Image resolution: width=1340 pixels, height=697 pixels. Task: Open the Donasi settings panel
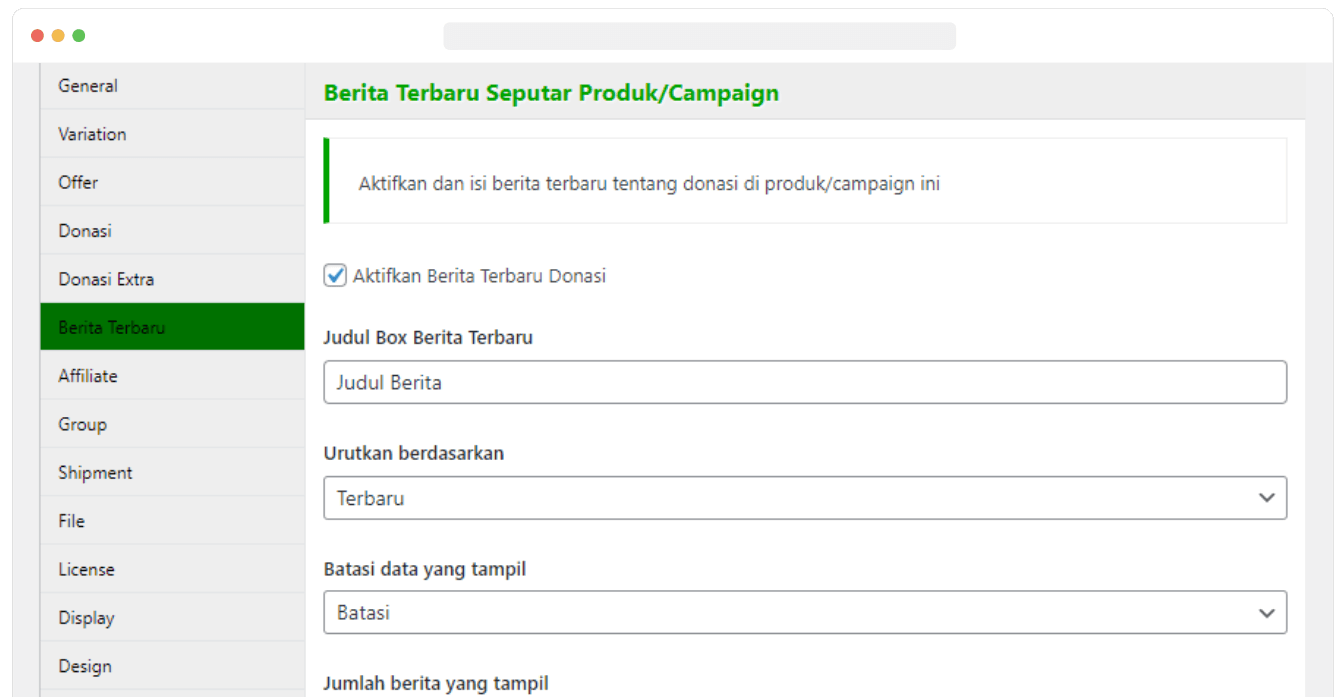pos(83,230)
